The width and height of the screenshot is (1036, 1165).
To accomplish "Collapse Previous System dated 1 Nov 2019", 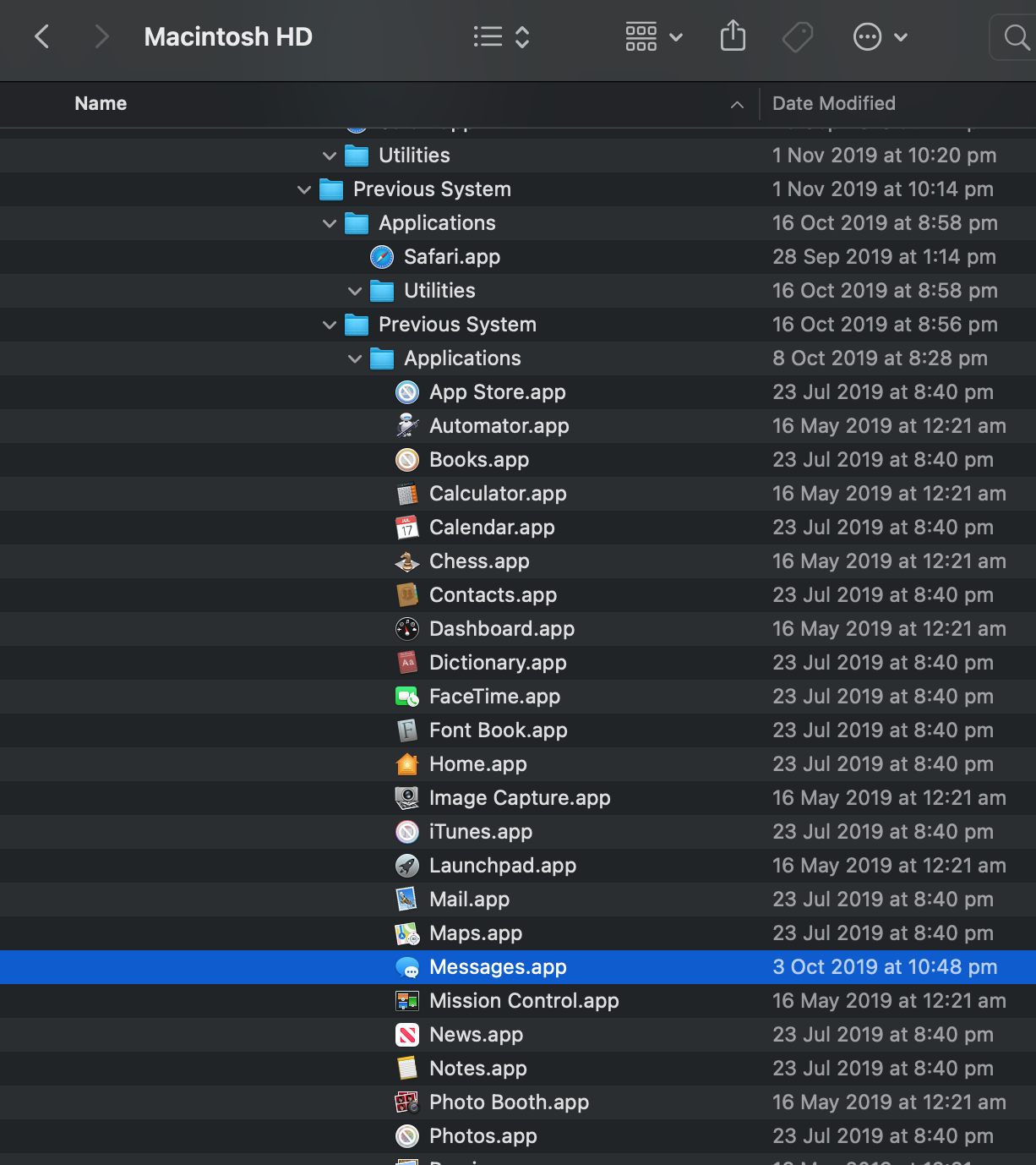I will [x=304, y=189].
